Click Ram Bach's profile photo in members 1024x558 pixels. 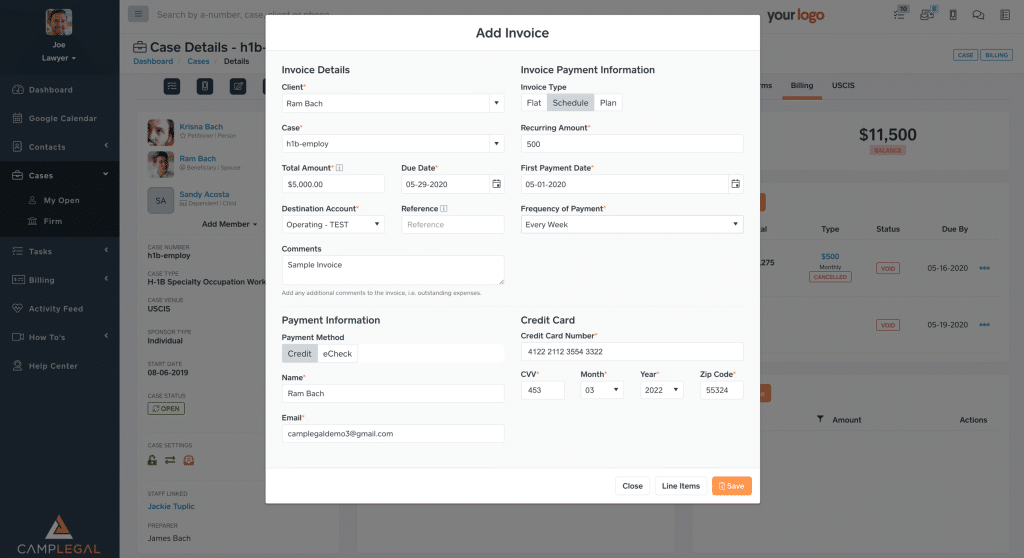point(161,164)
